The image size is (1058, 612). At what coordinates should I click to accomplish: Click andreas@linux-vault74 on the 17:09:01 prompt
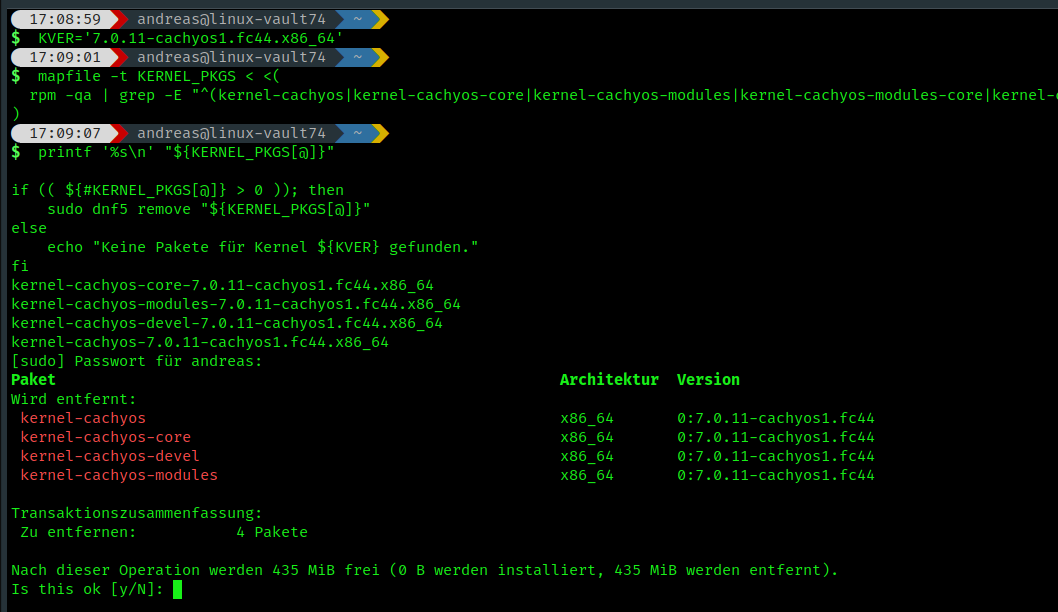tap(231, 57)
